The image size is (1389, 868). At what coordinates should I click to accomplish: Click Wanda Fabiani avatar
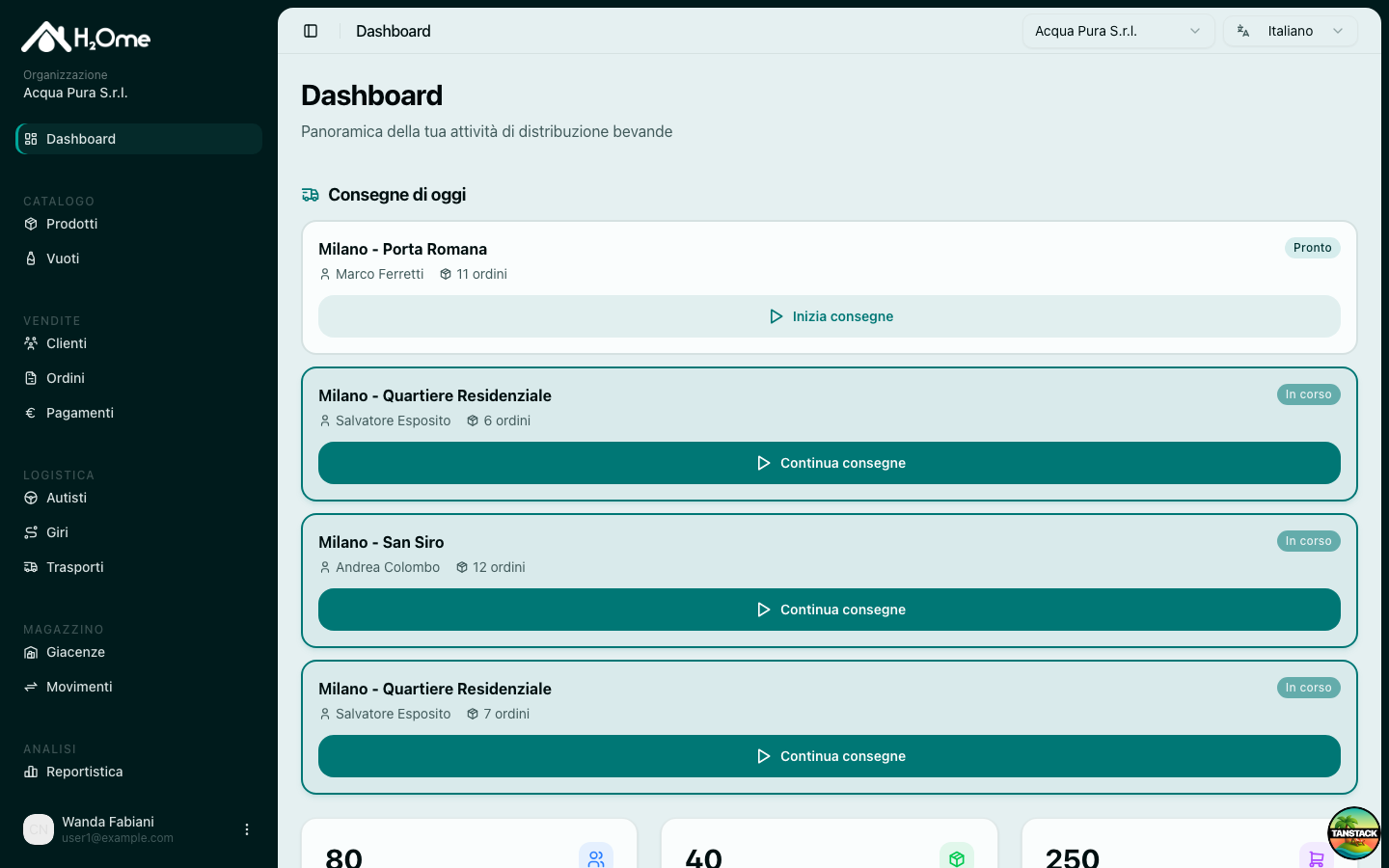point(39,829)
